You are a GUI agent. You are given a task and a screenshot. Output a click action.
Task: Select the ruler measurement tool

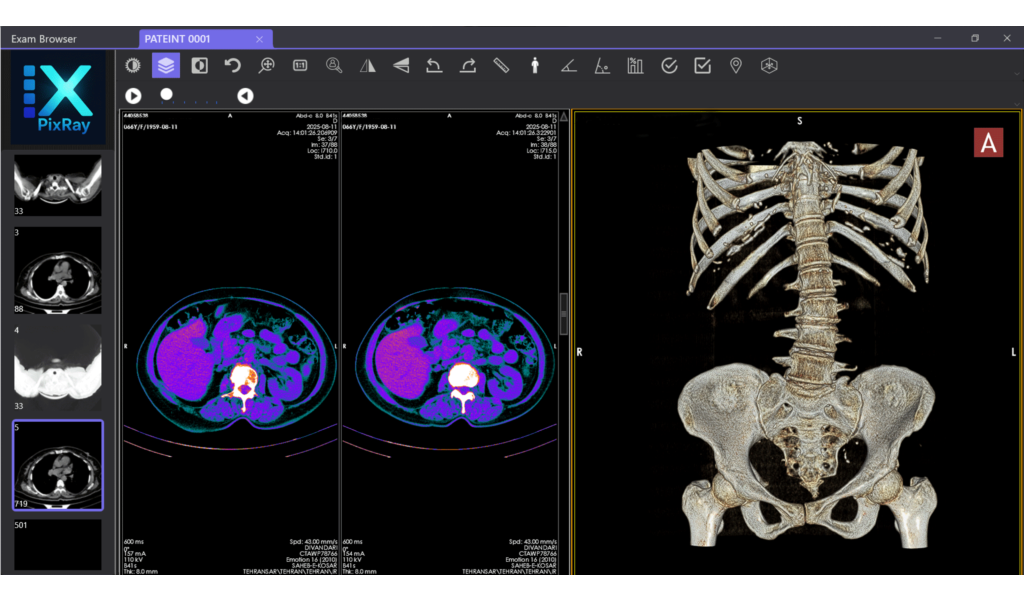[501, 65]
